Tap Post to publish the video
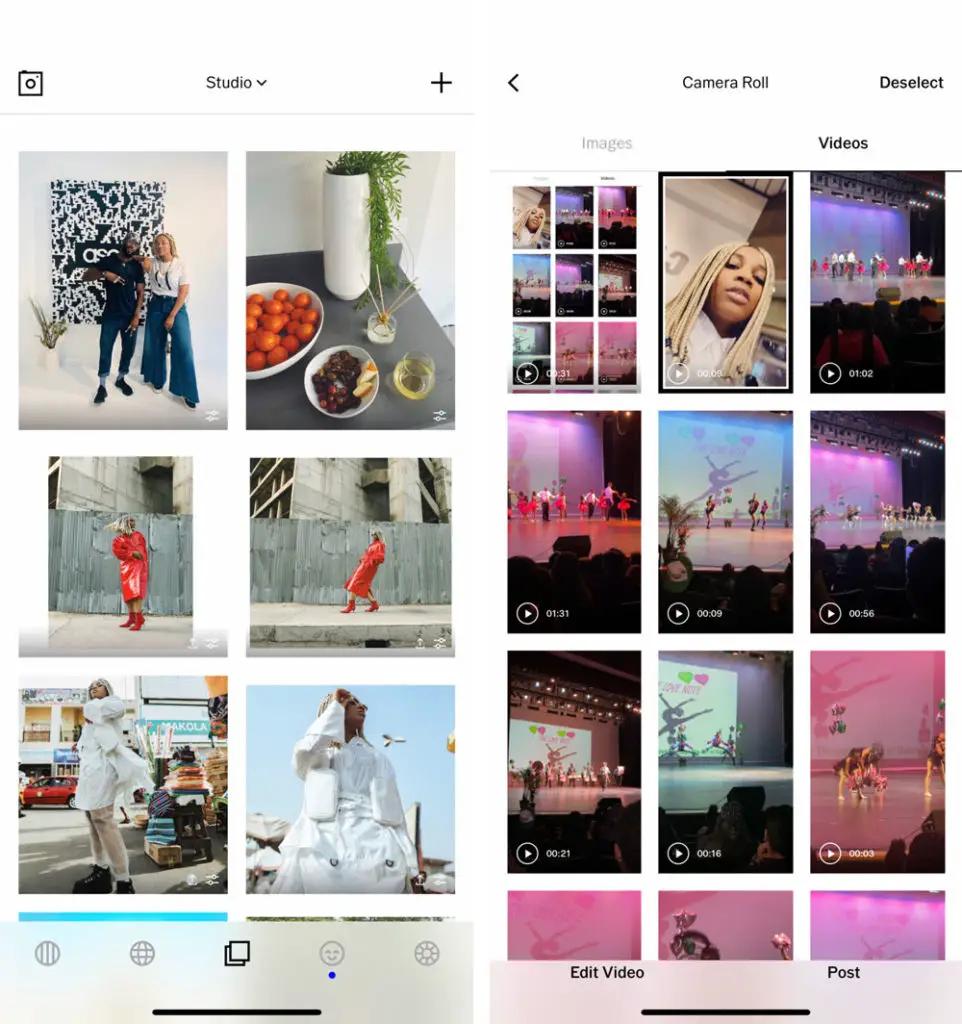 point(843,972)
